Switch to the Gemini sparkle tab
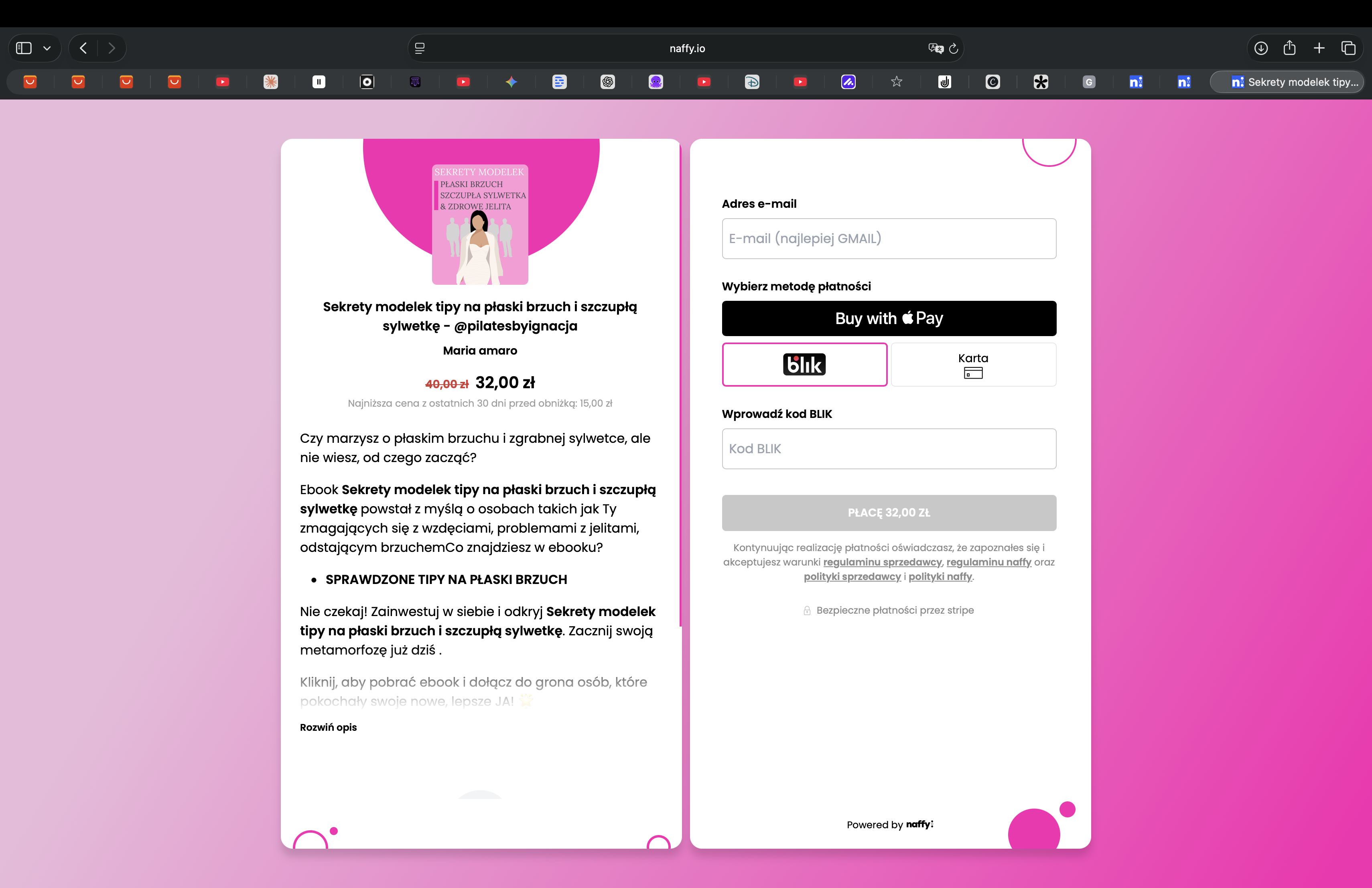Viewport: 1372px width, 888px height. (511, 82)
